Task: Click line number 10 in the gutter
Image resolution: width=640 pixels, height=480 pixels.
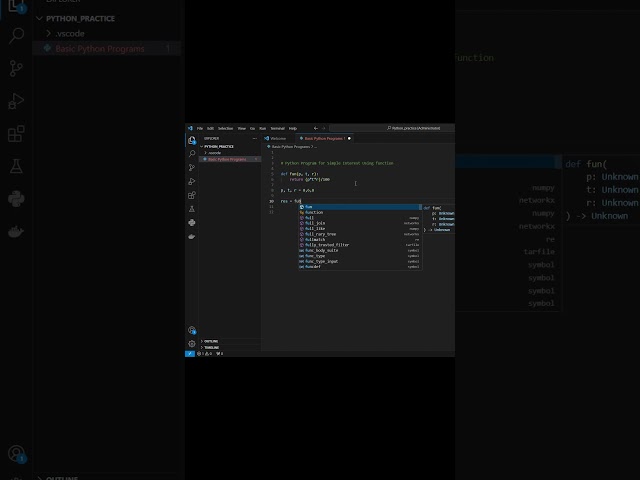Action: (x=271, y=201)
